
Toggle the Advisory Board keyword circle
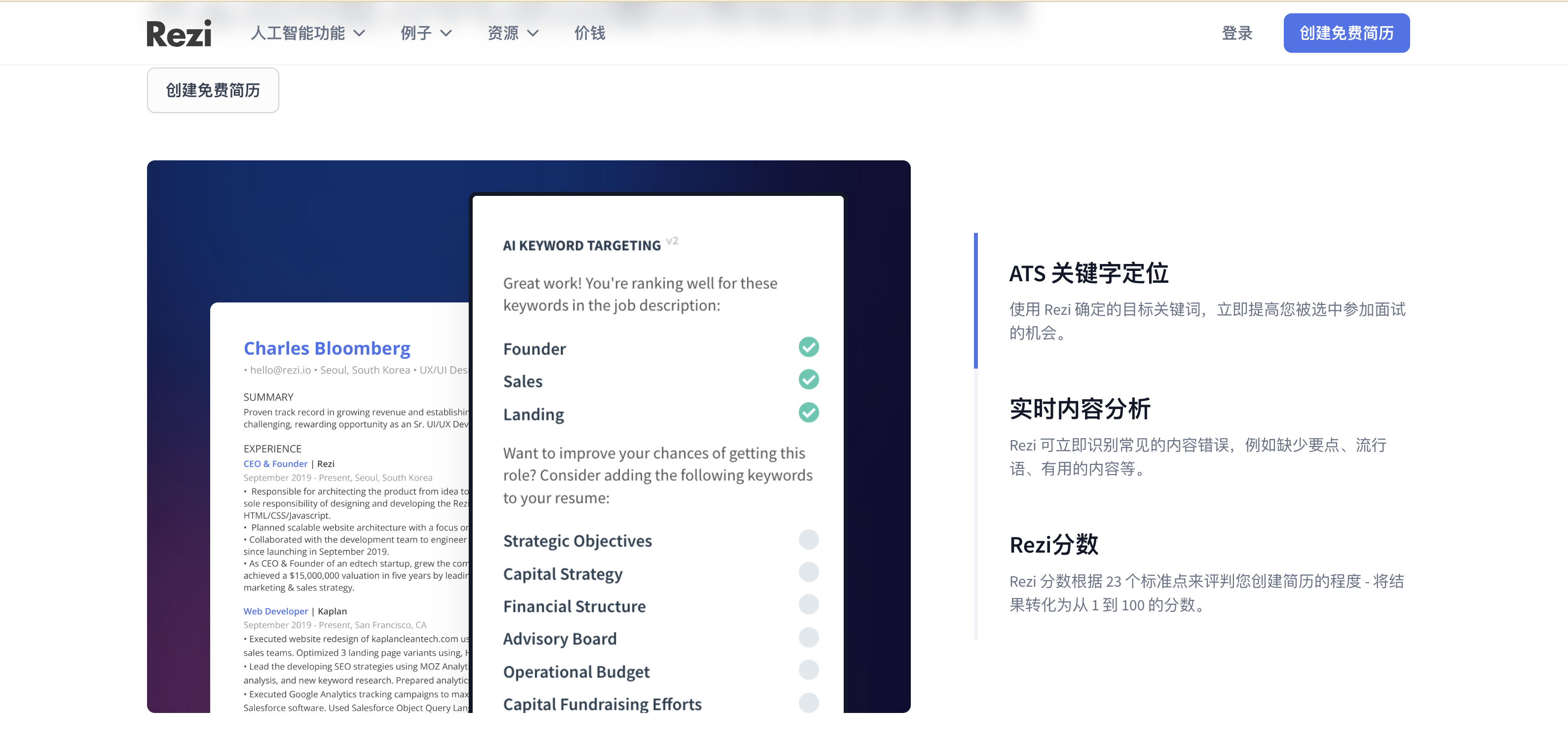click(x=808, y=637)
